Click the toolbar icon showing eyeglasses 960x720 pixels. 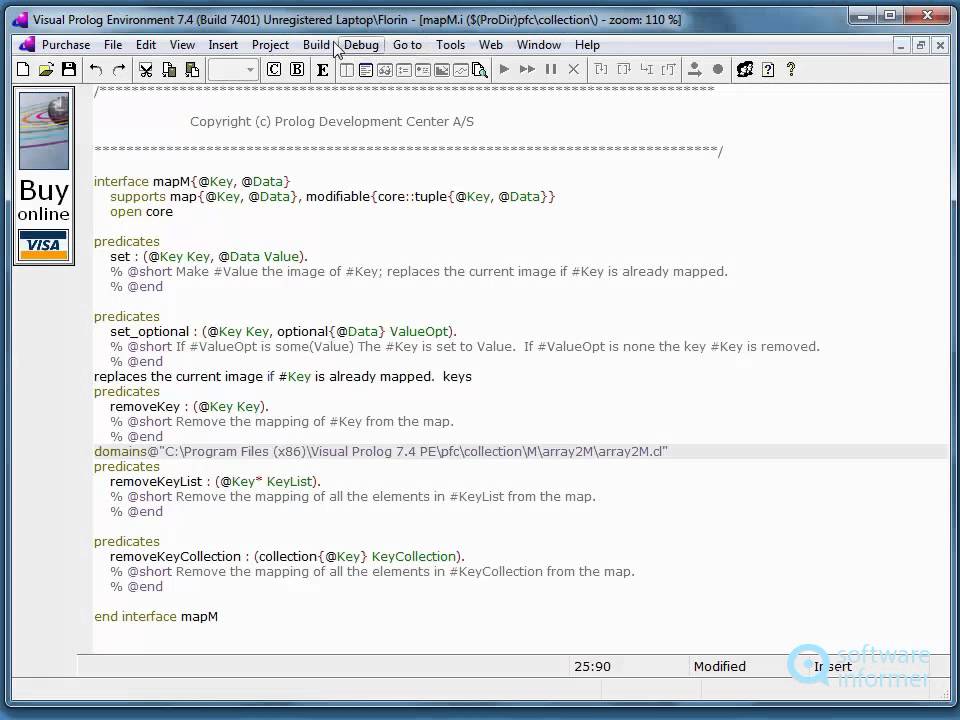click(x=384, y=70)
